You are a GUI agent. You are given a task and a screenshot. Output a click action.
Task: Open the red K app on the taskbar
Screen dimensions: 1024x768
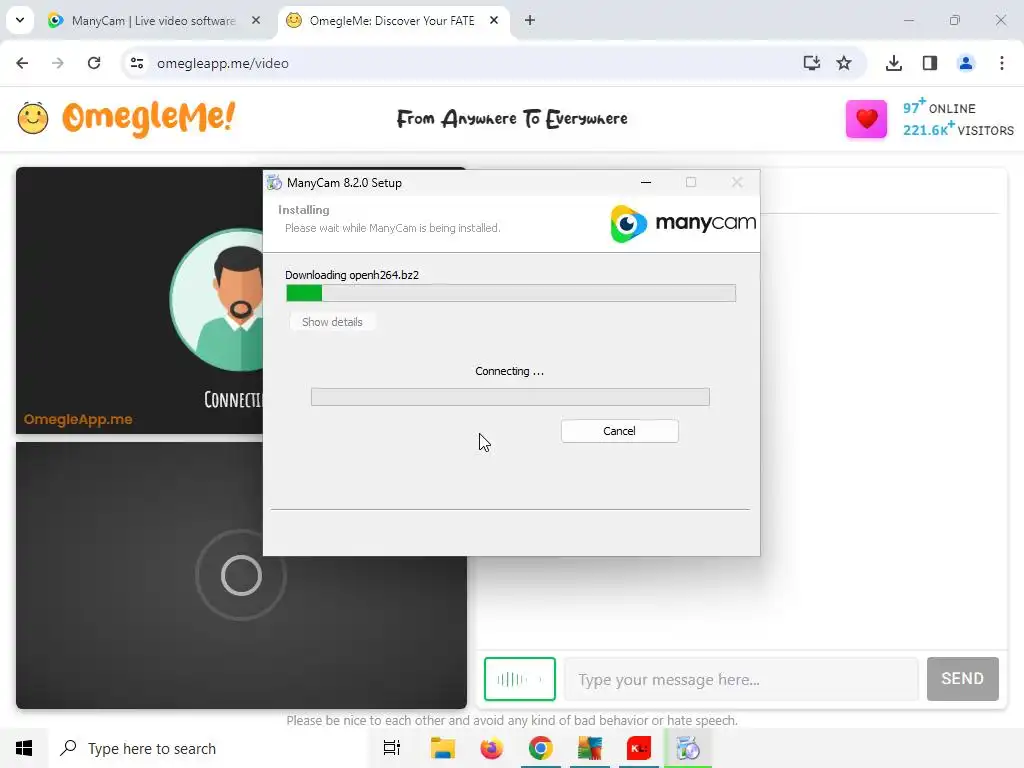[639, 748]
